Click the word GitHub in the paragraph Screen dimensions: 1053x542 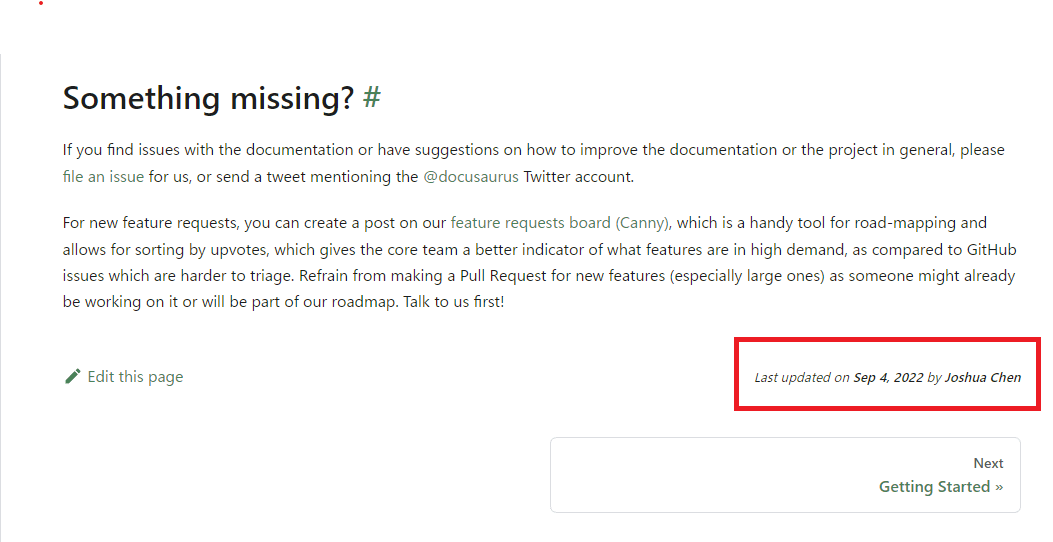coord(991,250)
